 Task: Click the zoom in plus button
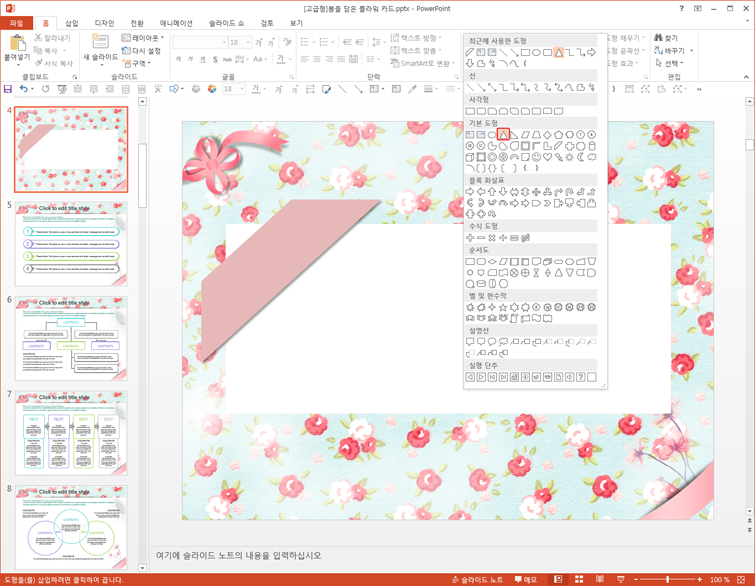point(699,579)
